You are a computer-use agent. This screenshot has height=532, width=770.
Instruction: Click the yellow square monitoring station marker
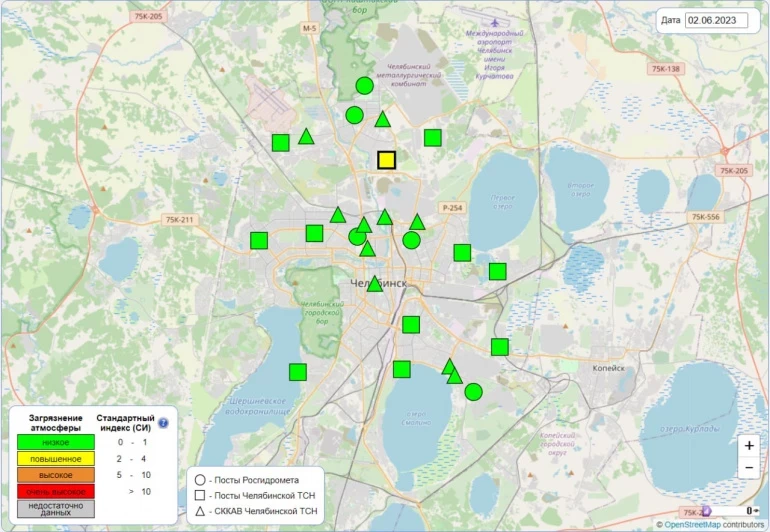(x=387, y=160)
